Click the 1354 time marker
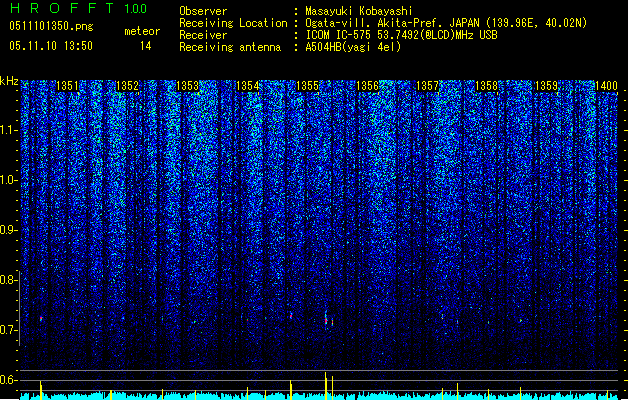Viewport: 629px width, 400px height. tap(248, 86)
